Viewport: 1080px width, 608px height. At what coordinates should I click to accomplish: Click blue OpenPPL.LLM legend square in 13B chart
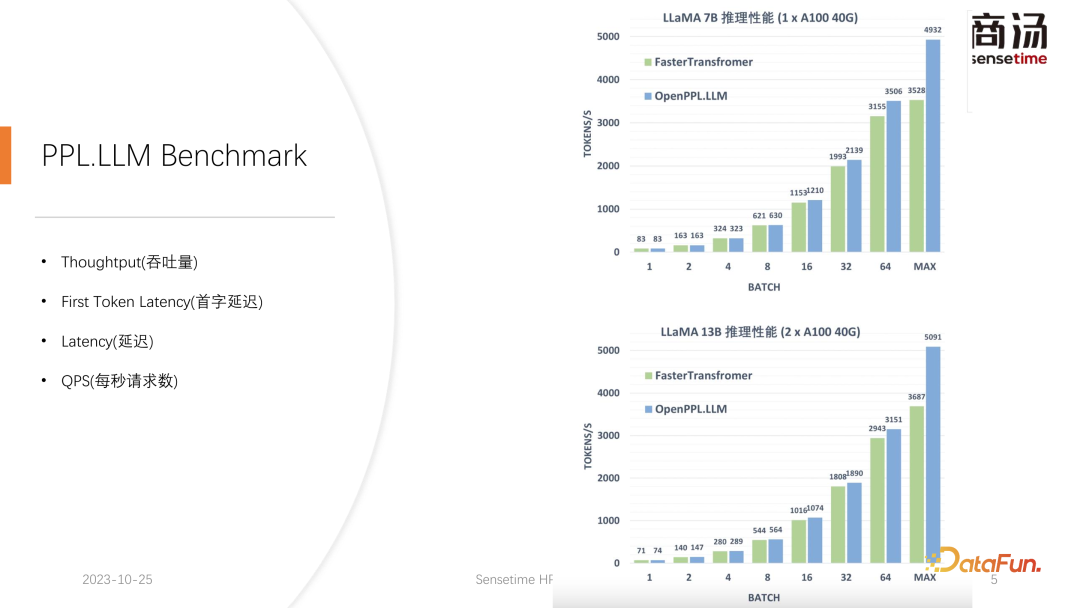click(647, 409)
